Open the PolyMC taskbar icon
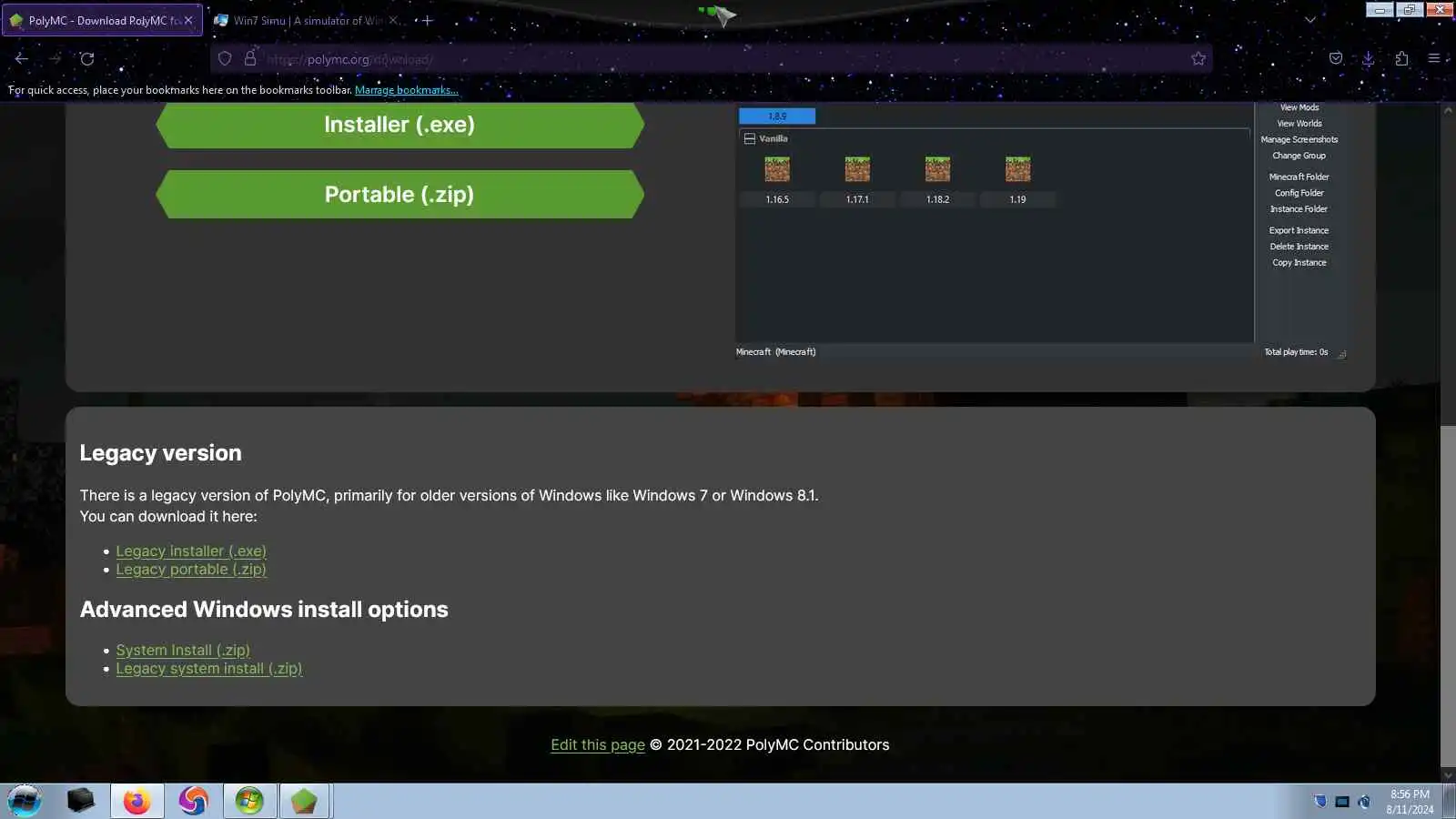 click(x=304, y=801)
